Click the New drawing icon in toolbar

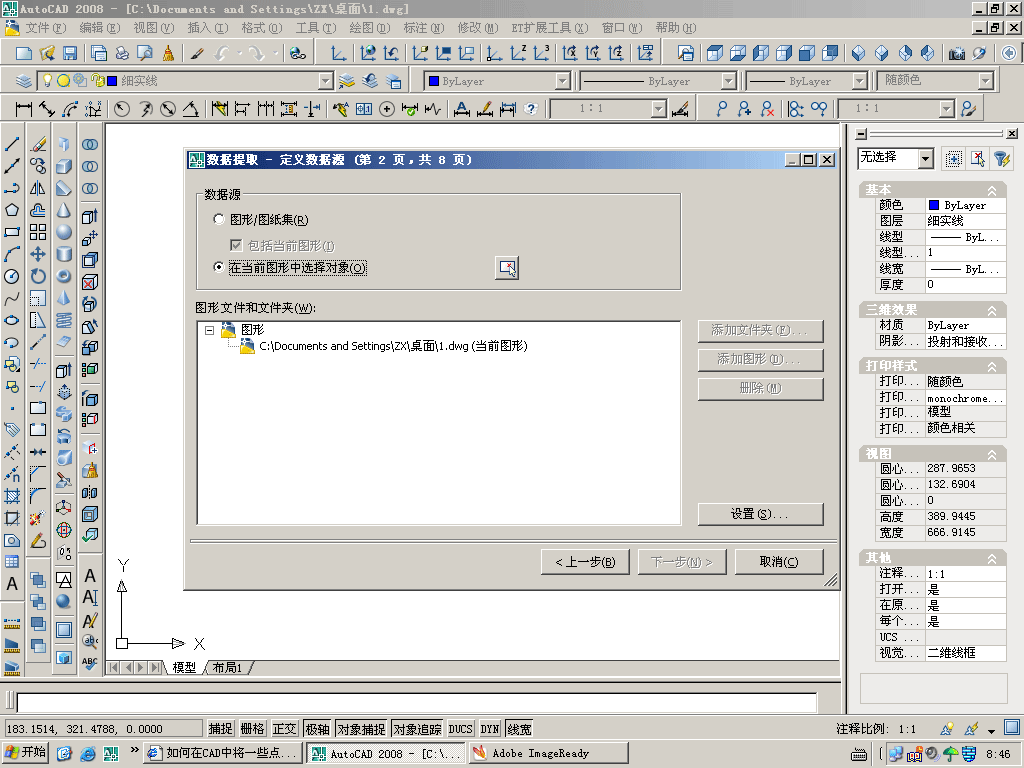(24, 54)
